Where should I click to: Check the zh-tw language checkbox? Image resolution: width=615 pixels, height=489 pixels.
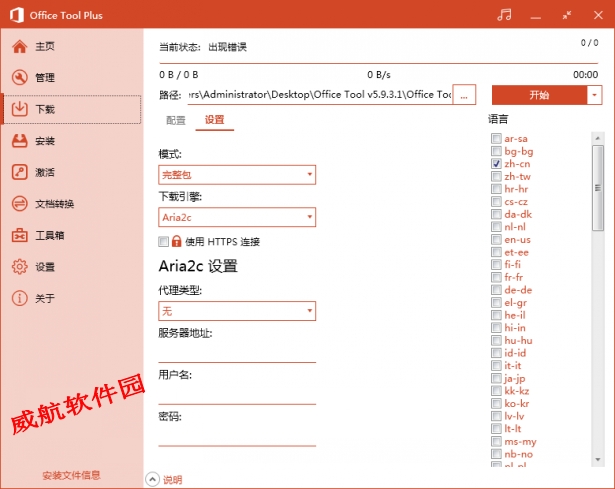click(496, 176)
